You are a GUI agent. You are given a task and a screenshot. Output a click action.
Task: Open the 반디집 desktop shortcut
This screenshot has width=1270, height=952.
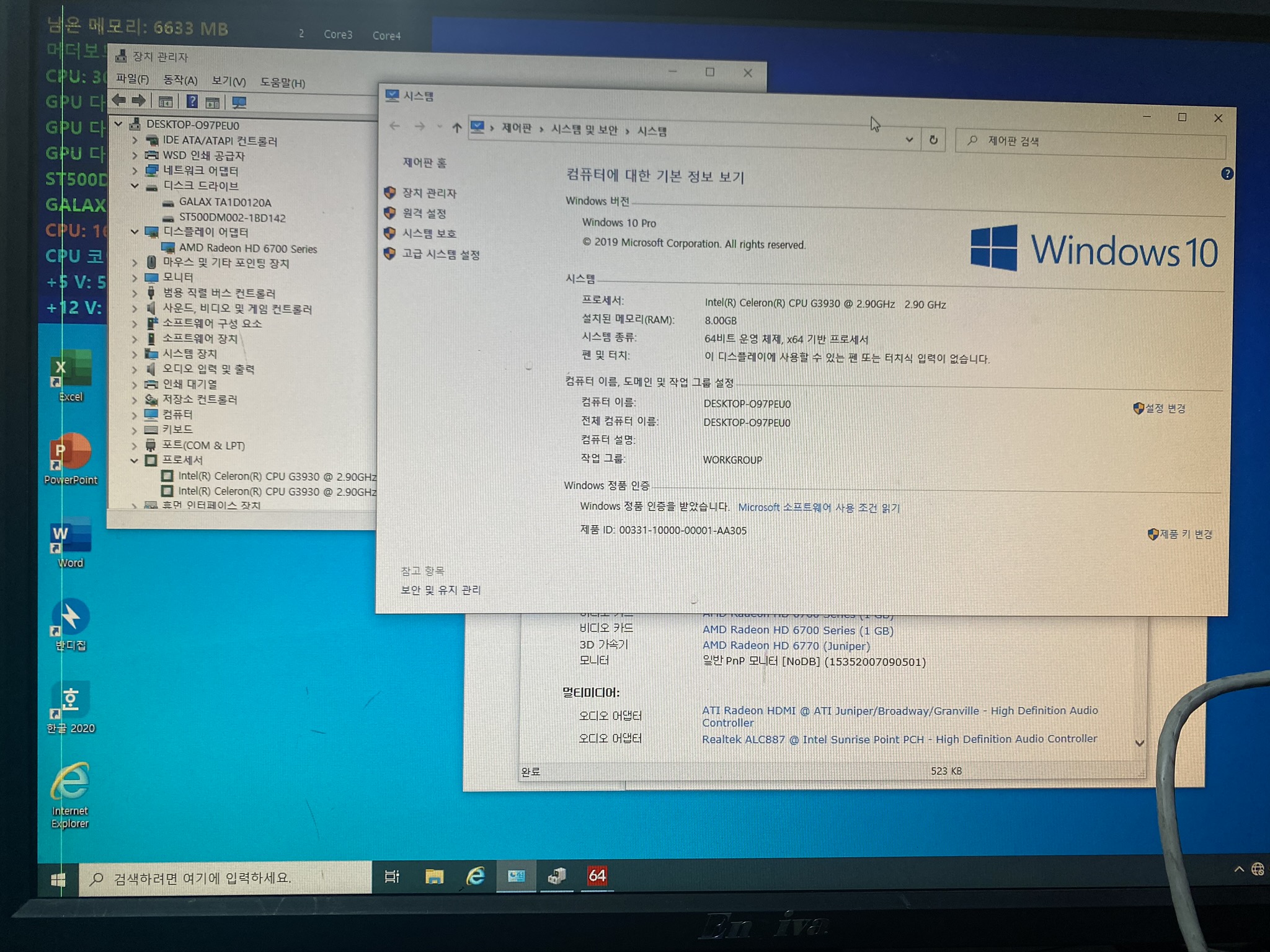click(x=71, y=625)
